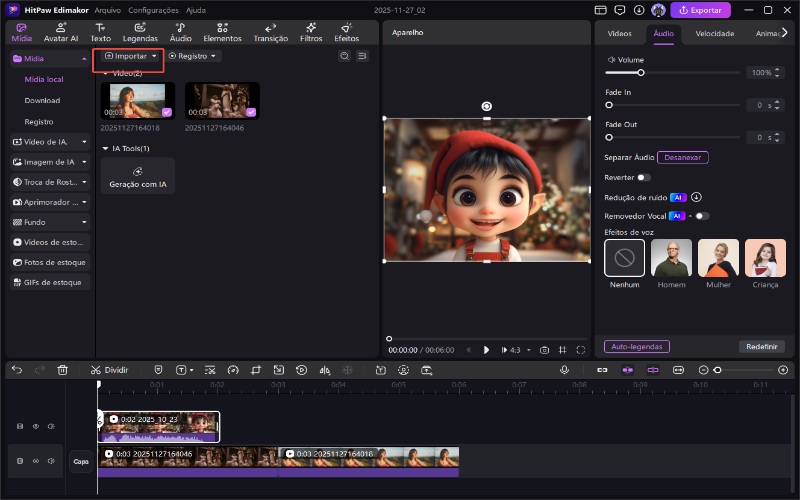Viewport: 800px width, 500px height.
Task: Switch to the Velocidade tab
Action: coord(715,33)
